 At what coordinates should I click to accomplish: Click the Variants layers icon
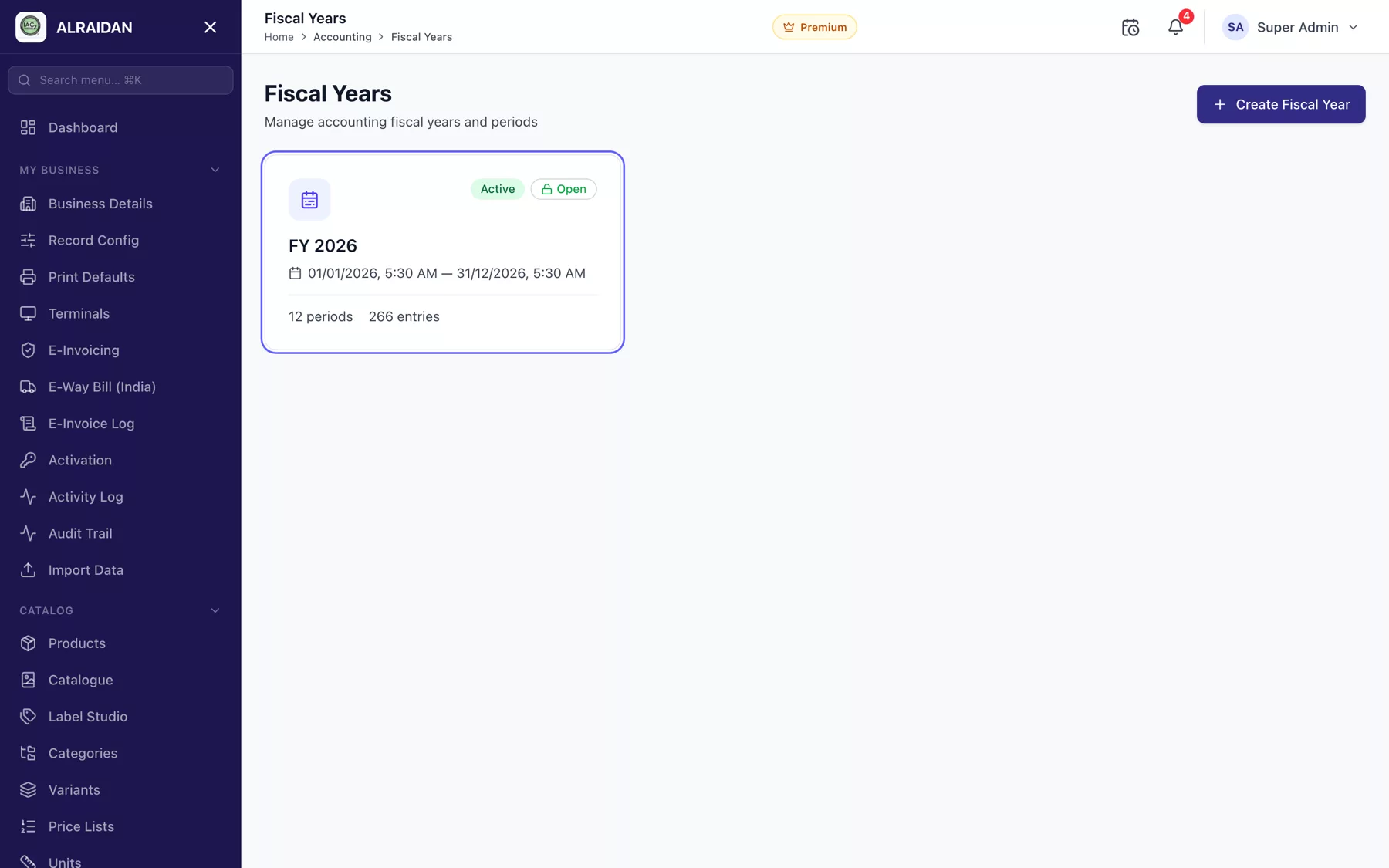pyautogui.click(x=28, y=790)
